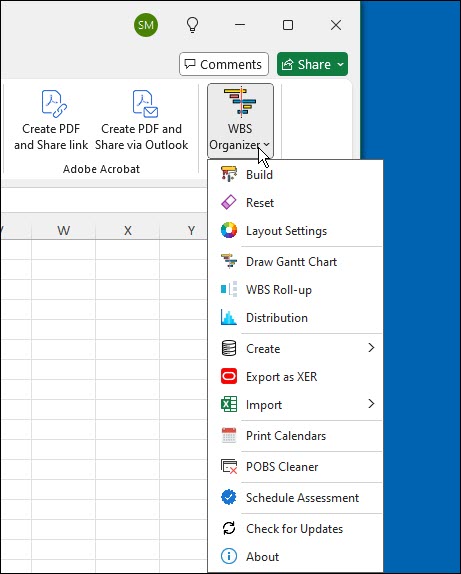This screenshot has width=461, height=574.
Task: Expand the Create submenu arrow
Action: point(371,348)
